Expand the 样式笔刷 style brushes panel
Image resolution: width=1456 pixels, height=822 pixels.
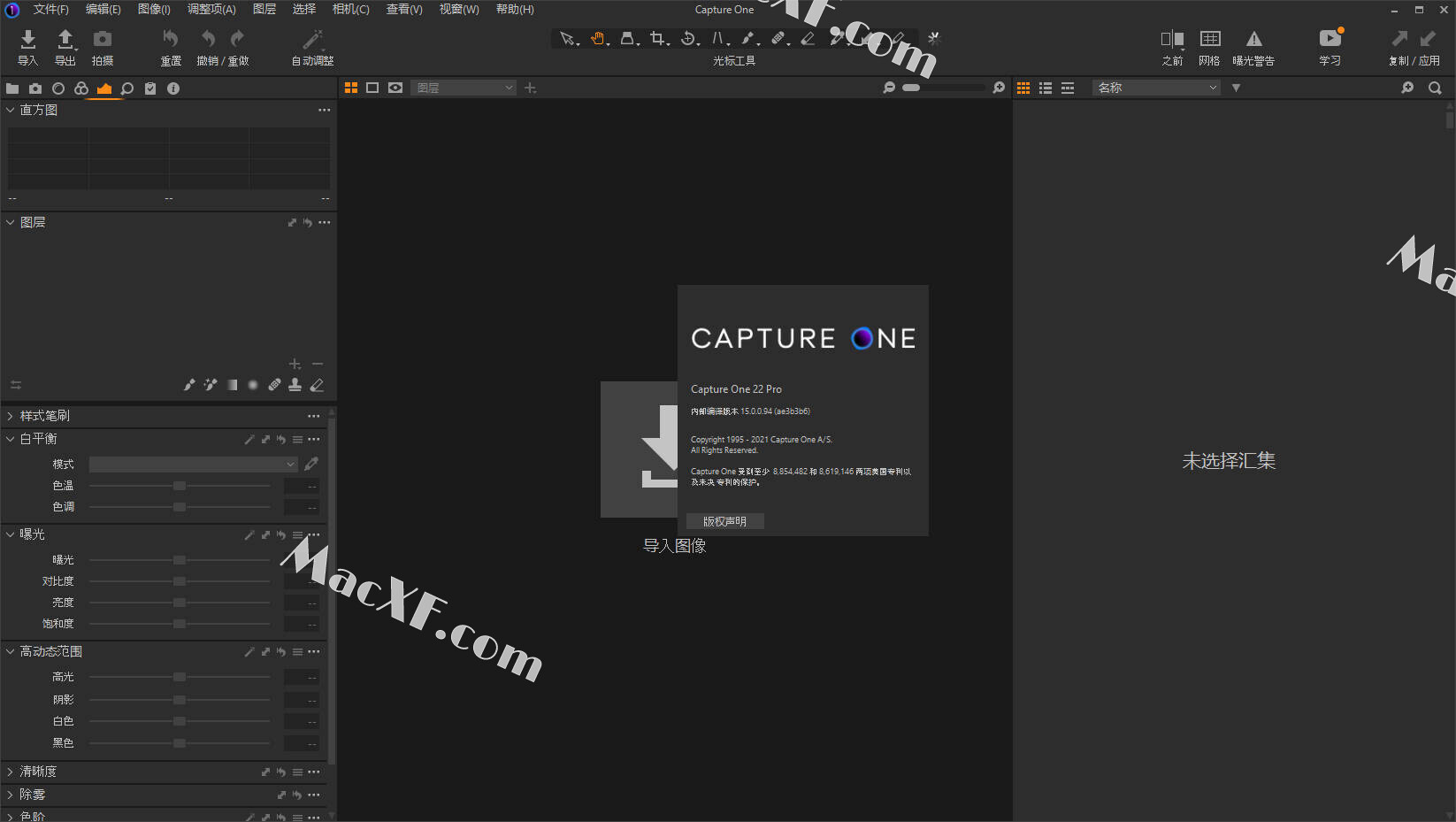coord(11,416)
